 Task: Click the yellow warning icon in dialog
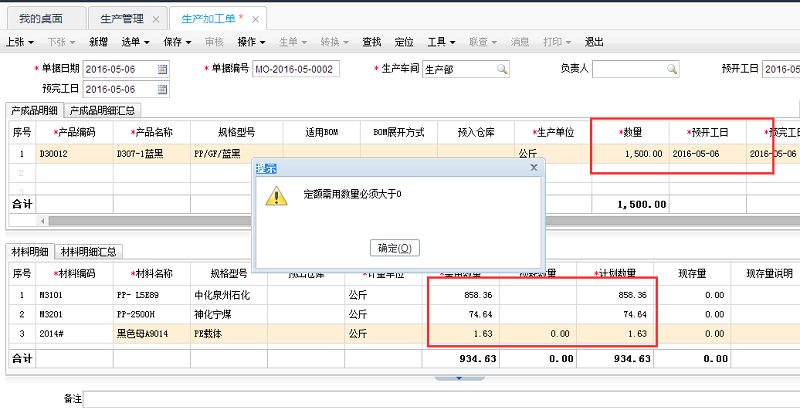click(273, 196)
